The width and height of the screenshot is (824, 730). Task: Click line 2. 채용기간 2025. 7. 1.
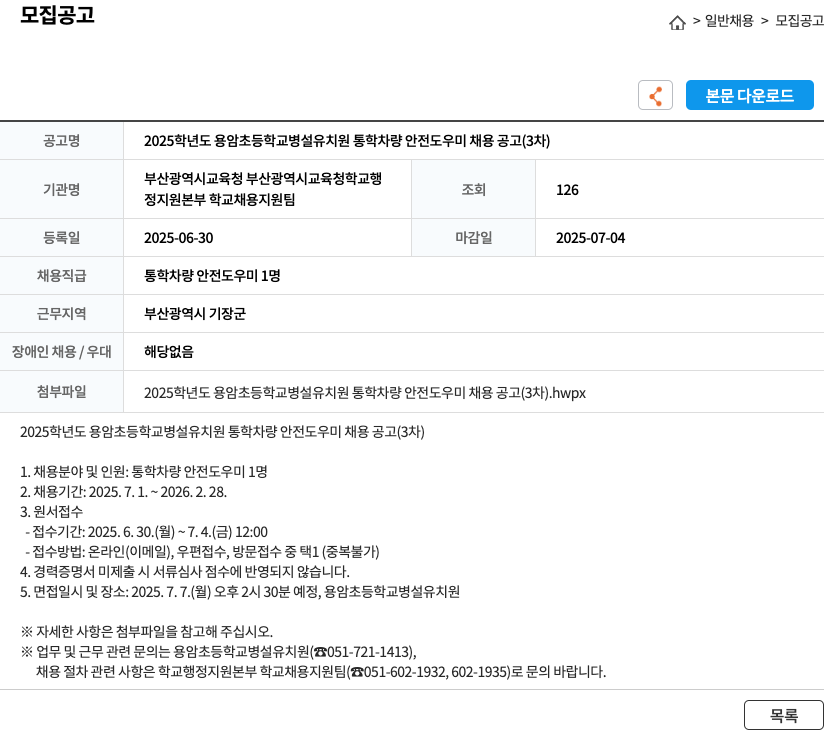pos(123,492)
